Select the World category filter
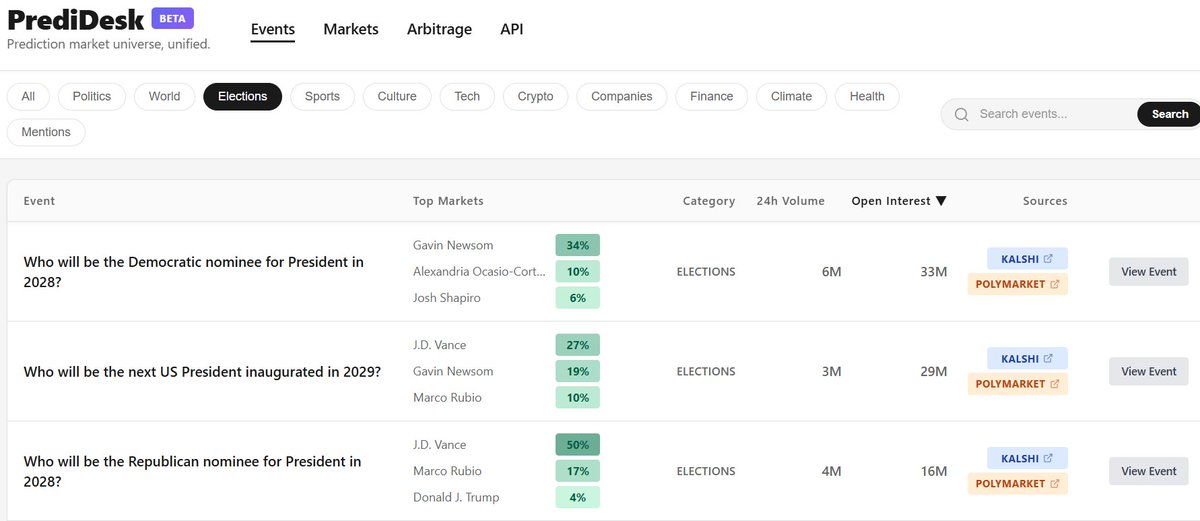 (164, 96)
